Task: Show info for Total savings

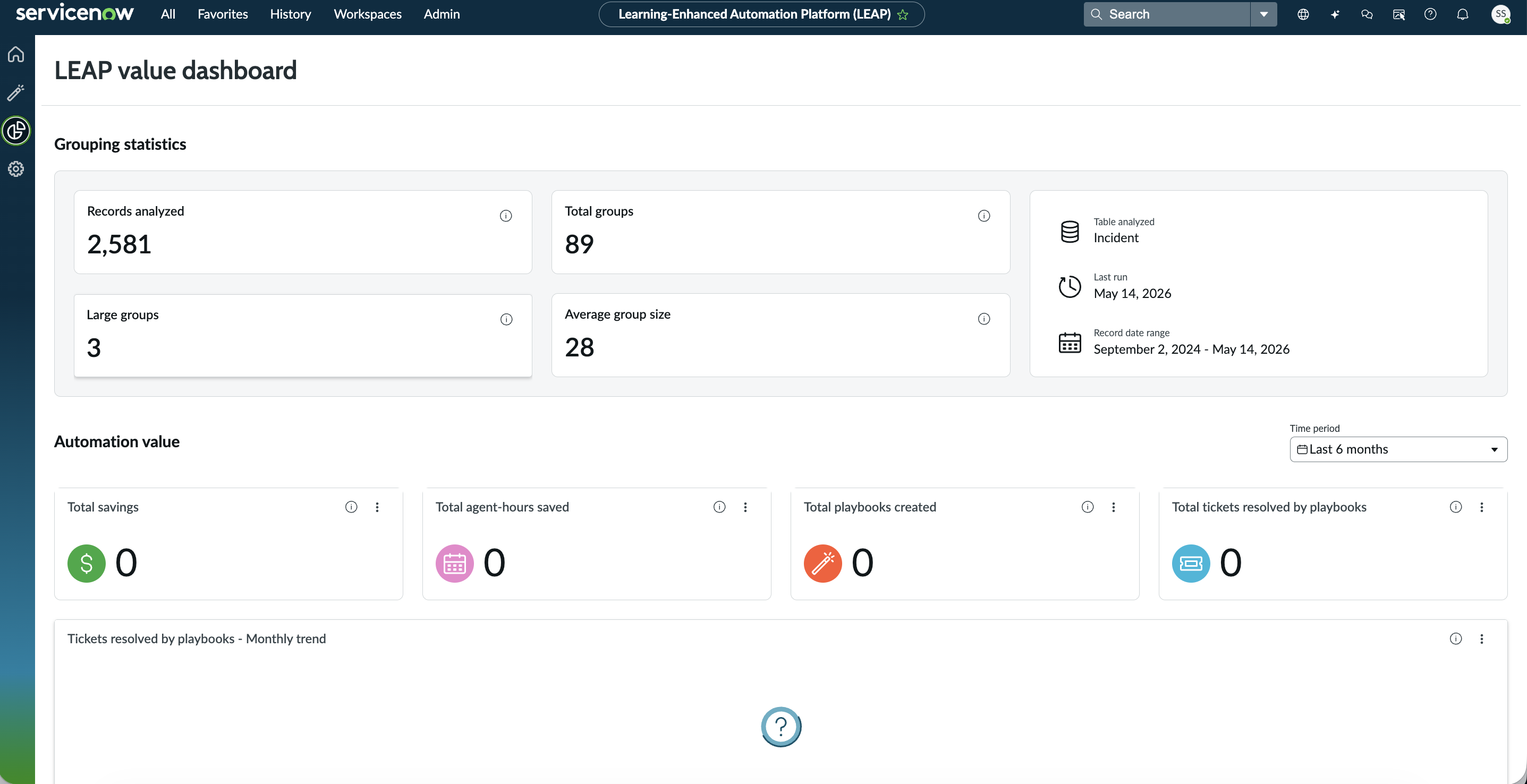Action: point(352,507)
